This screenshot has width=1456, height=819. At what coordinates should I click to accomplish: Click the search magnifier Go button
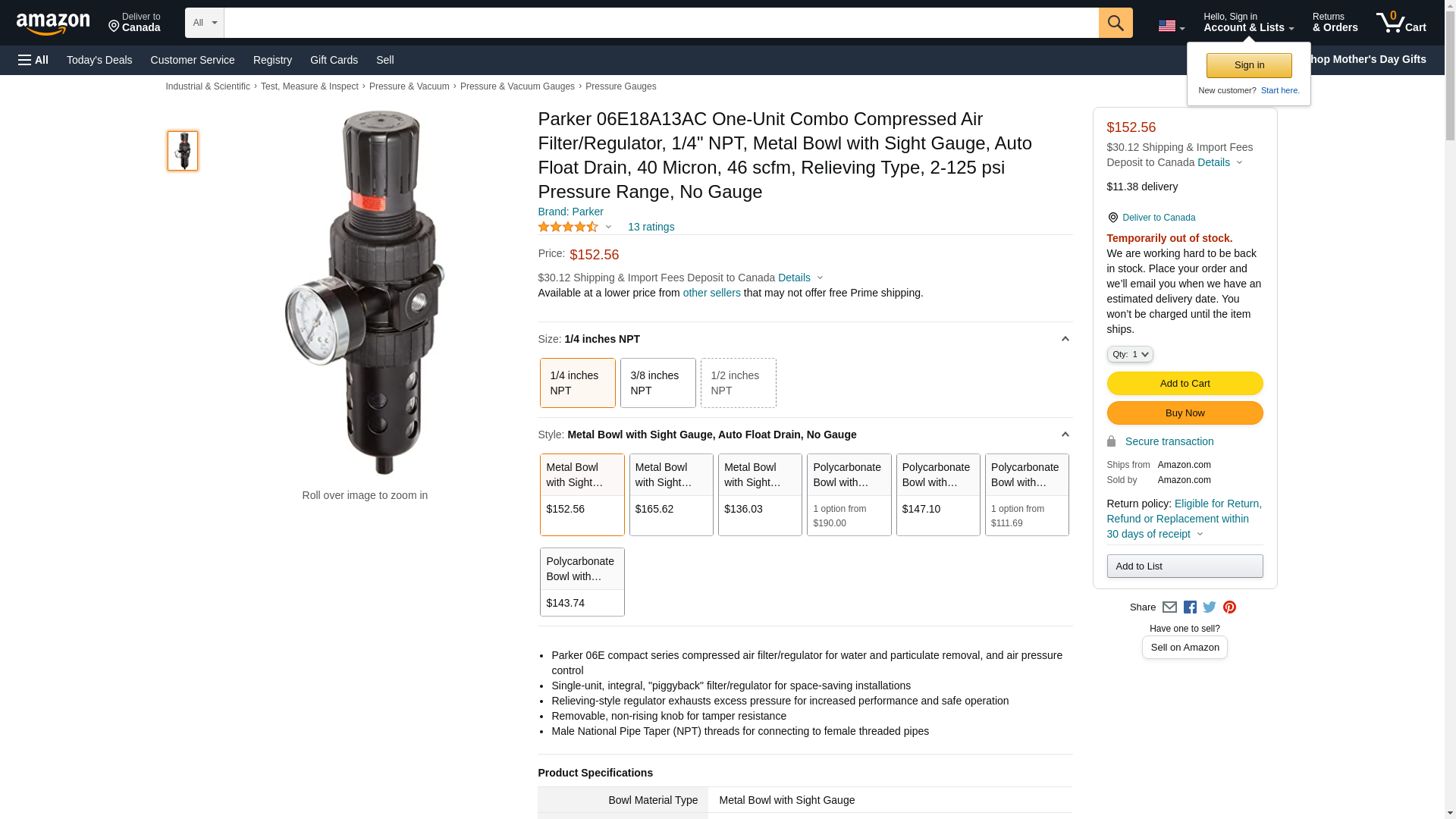pos(1115,23)
